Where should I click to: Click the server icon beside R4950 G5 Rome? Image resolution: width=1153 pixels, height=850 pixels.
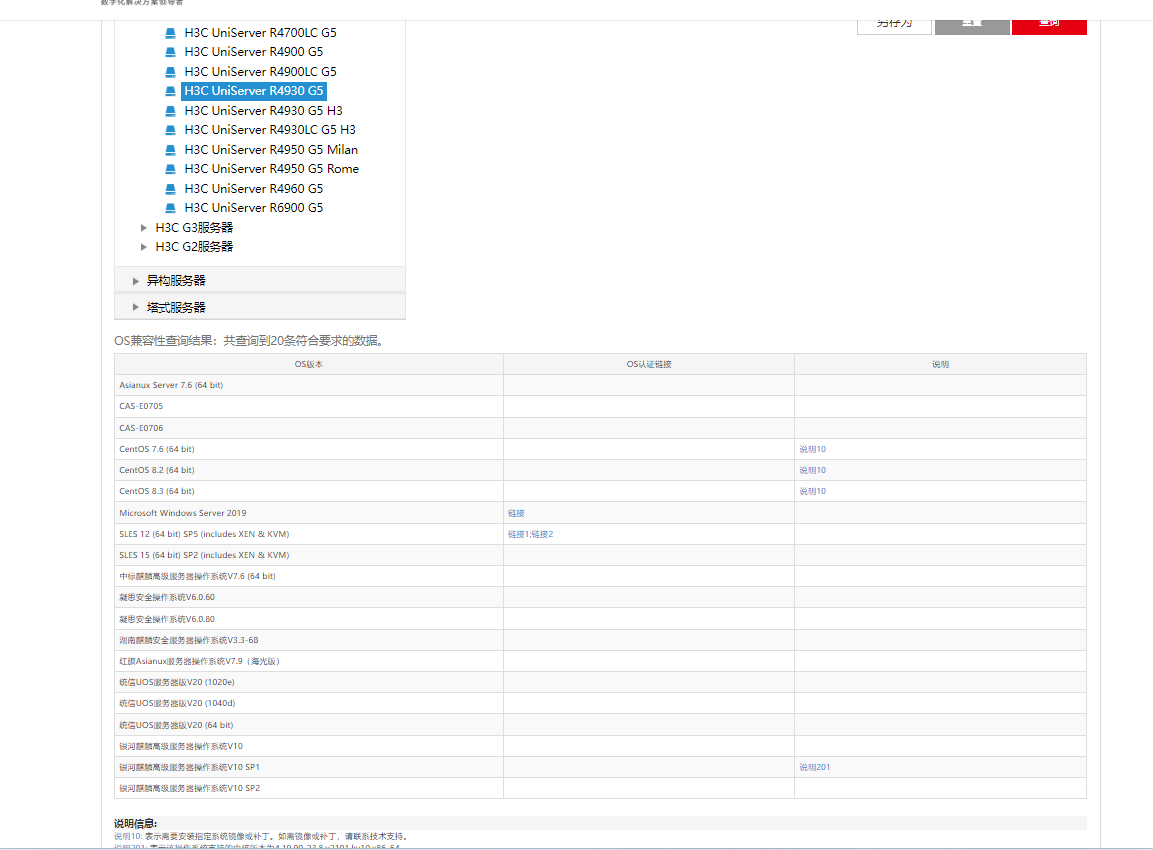click(171, 169)
